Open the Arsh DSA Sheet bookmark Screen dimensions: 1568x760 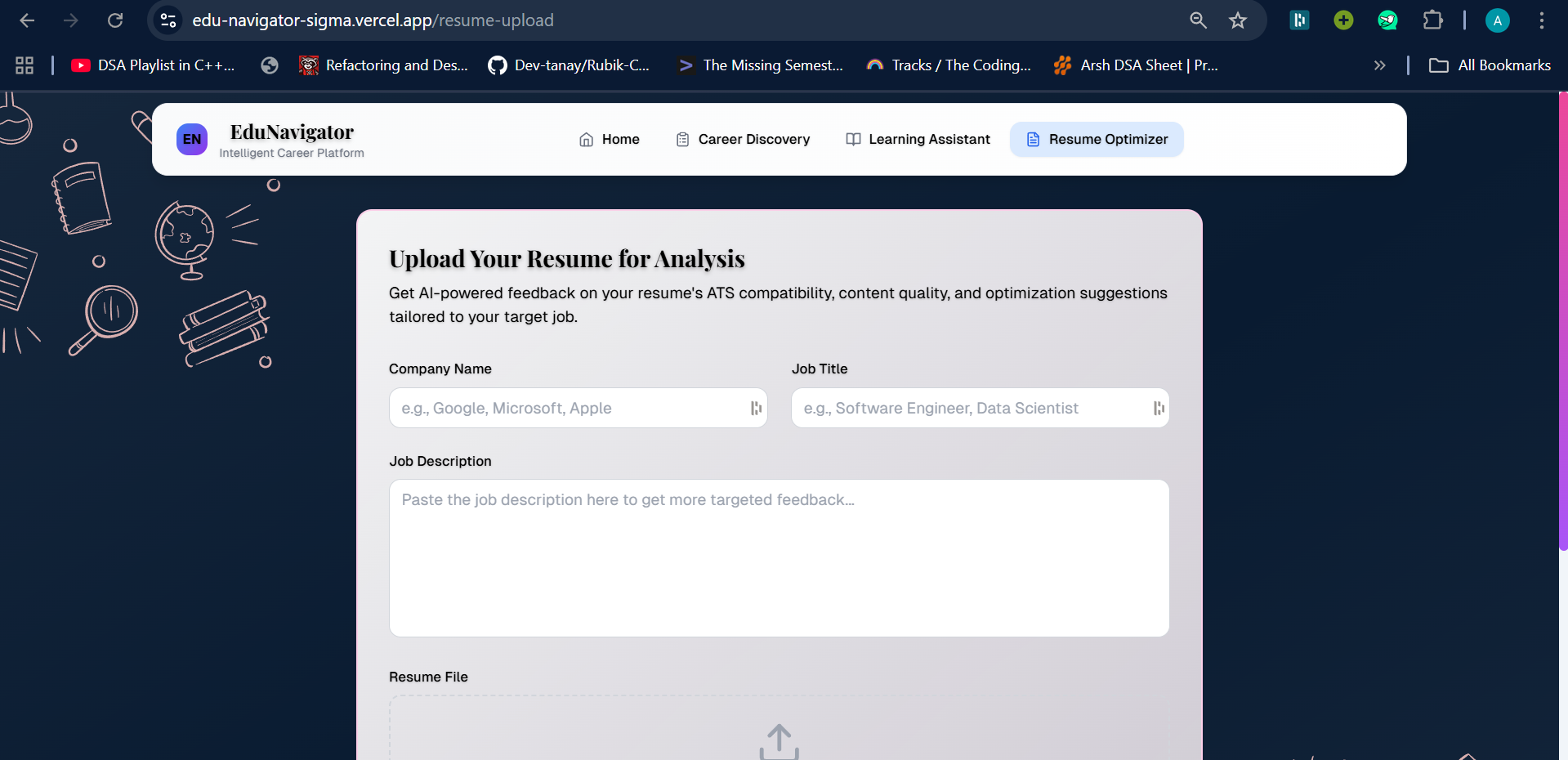click(x=1136, y=65)
